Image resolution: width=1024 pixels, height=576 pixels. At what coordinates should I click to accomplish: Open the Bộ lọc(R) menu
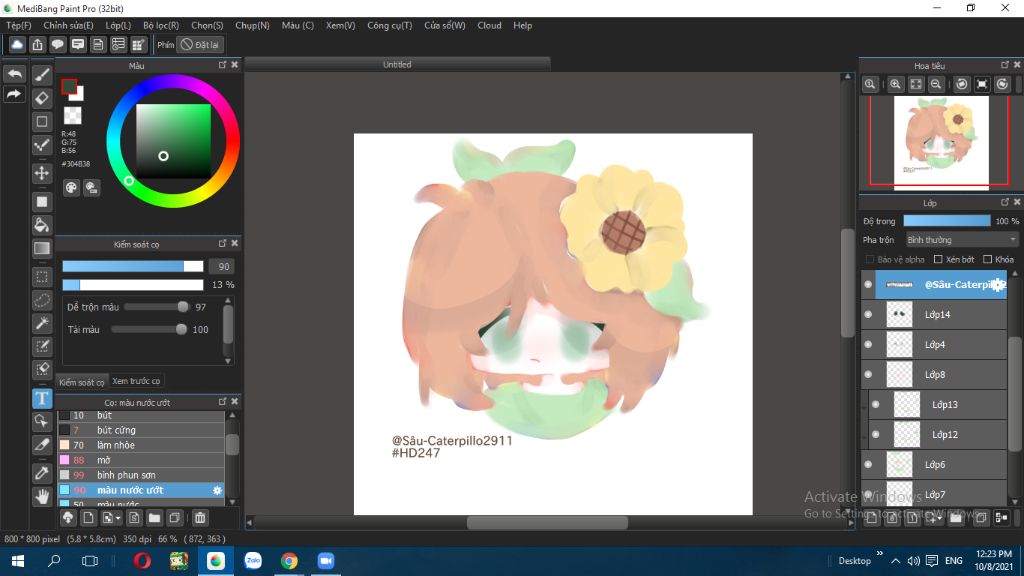tap(161, 25)
